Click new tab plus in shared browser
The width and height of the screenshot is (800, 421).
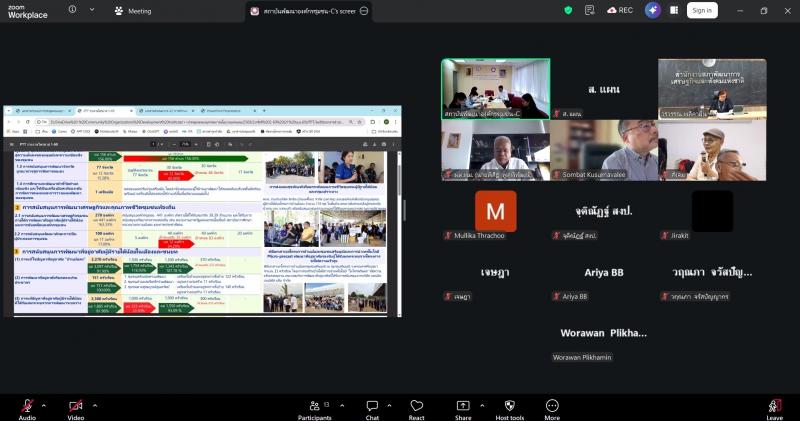[264, 111]
